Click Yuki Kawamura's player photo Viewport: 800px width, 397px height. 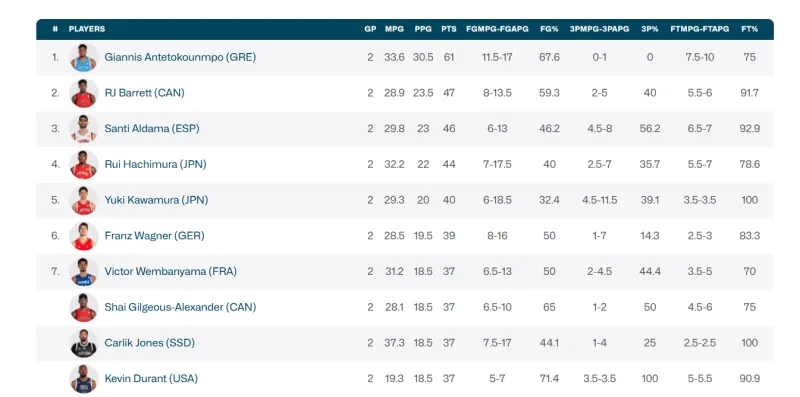[x=83, y=200]
